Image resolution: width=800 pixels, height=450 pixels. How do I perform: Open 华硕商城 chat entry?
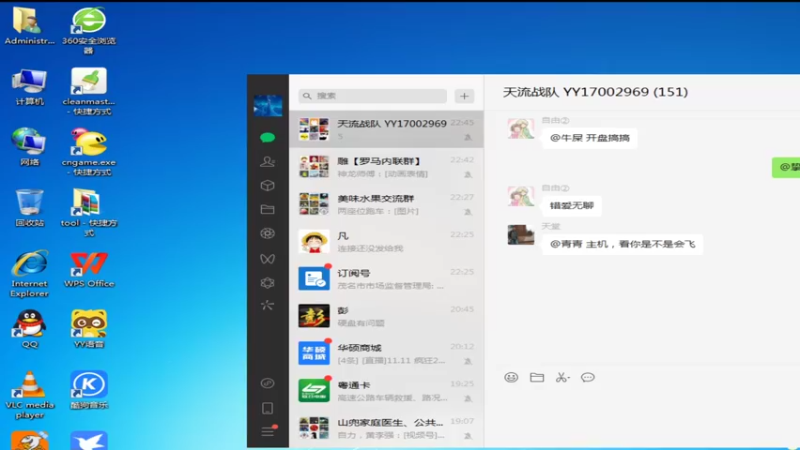click(x=386, y=353)
